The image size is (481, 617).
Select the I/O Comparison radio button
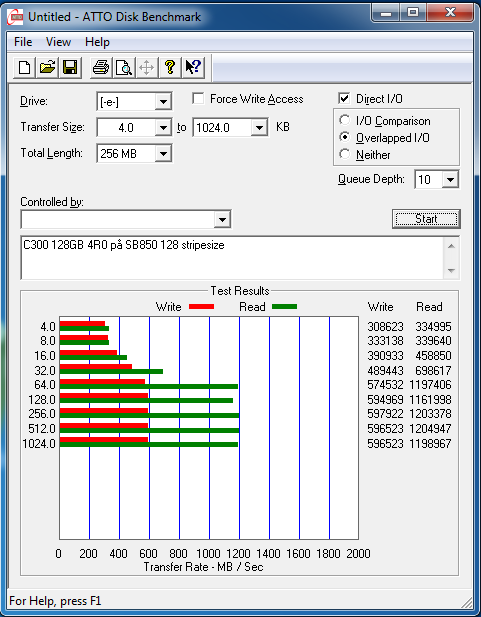pyautogui.click(x=344, y=120)
